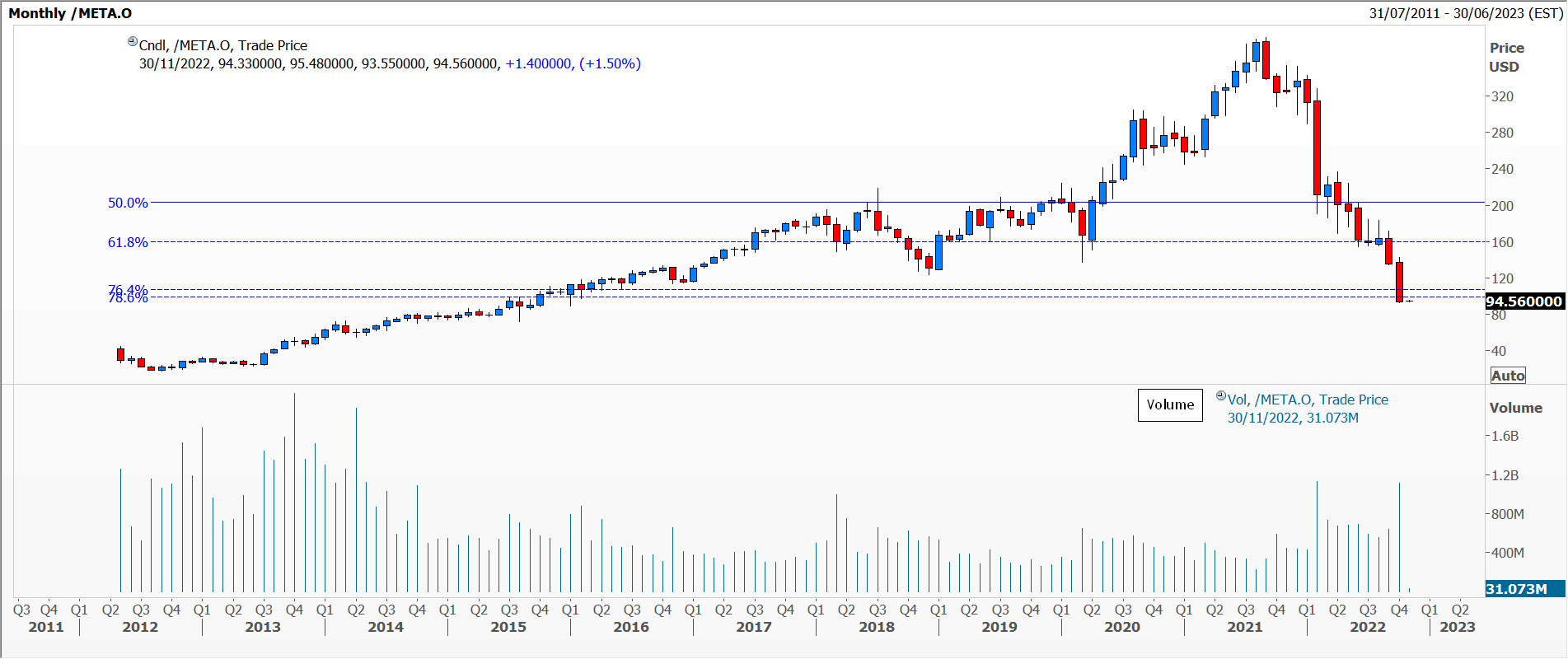Click the 2023 year label on time axis
Viewport: 1568px width, 659px height.
[1457, 627]
